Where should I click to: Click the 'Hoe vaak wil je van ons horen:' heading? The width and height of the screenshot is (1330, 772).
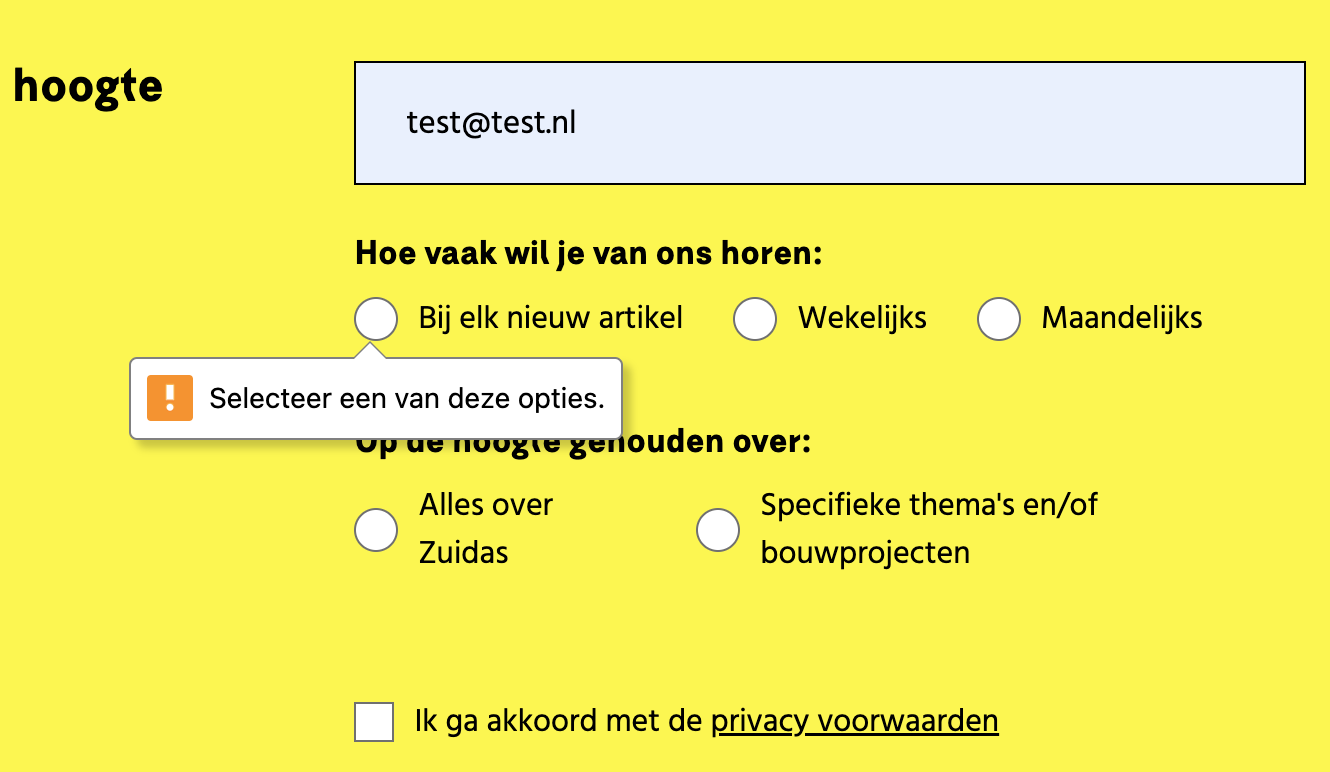click(x=588, y=254)
